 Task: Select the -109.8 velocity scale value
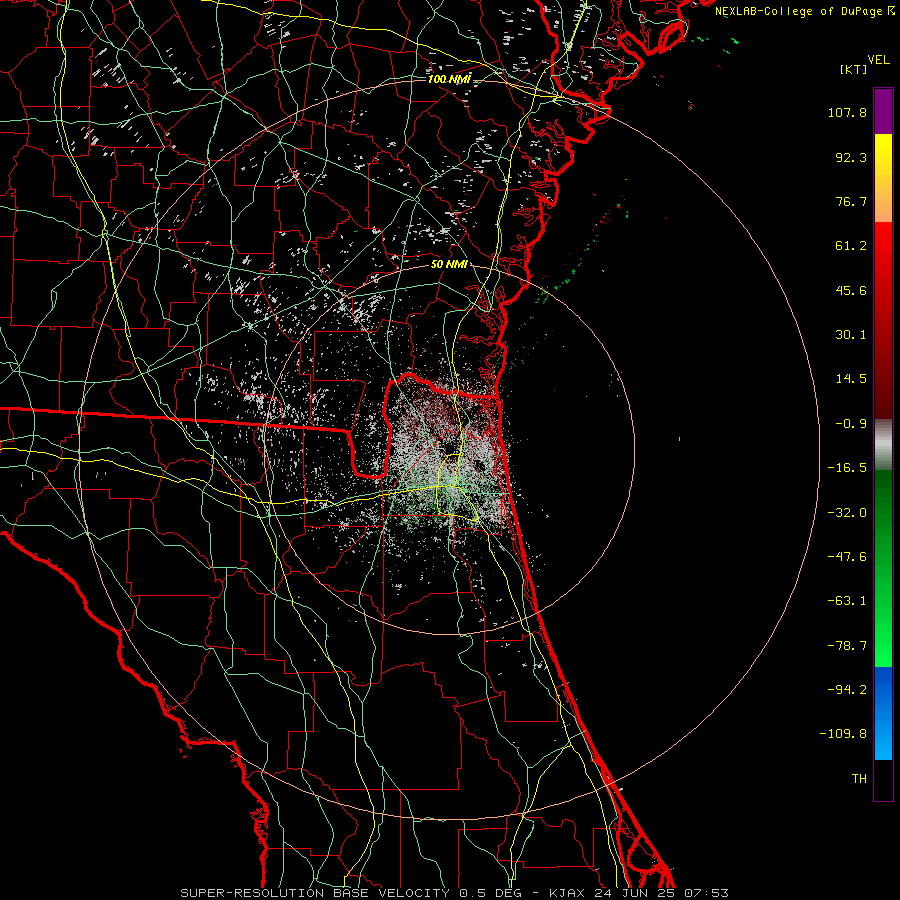pos(843,734)
